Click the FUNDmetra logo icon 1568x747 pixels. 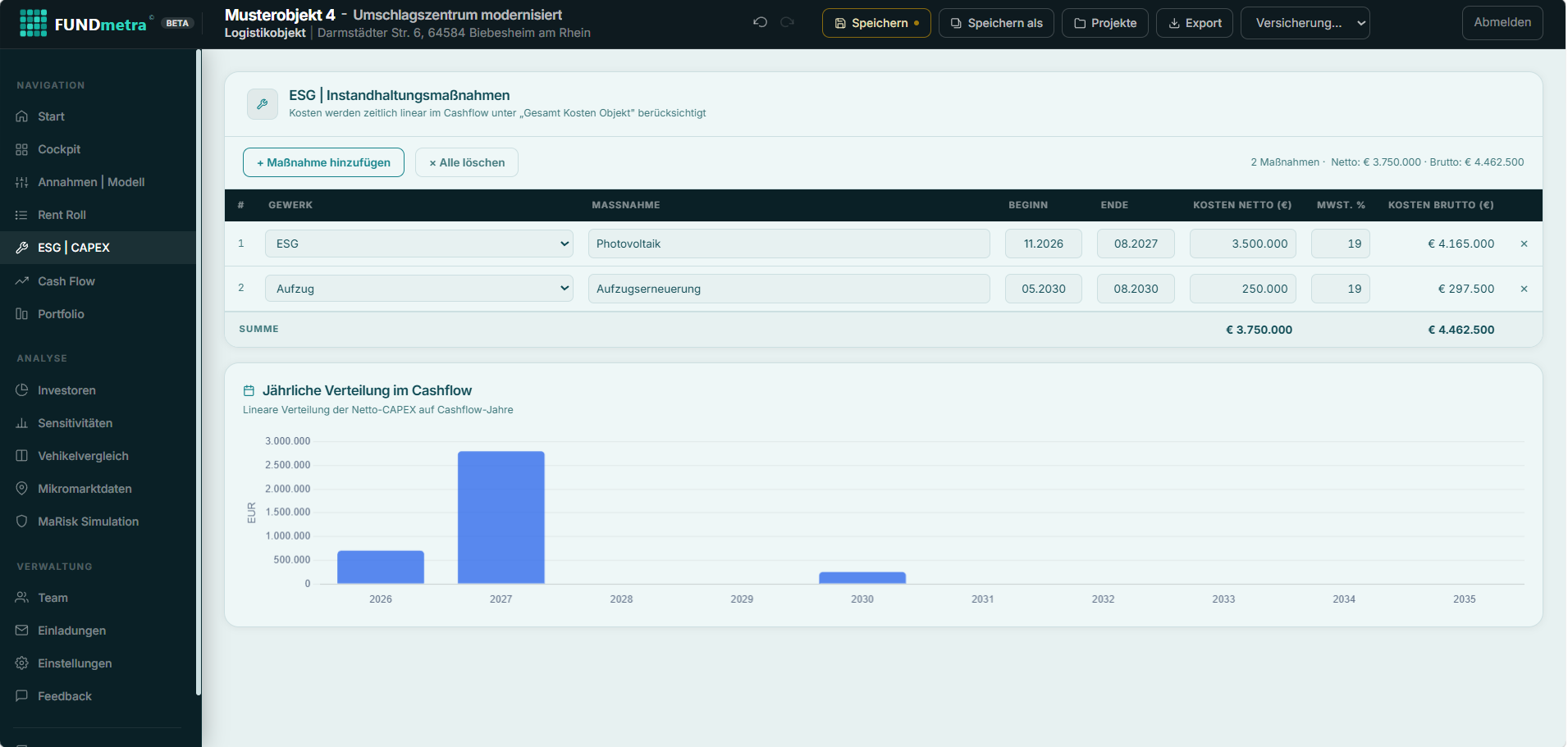pyautogui.click(x=34, y=23)
